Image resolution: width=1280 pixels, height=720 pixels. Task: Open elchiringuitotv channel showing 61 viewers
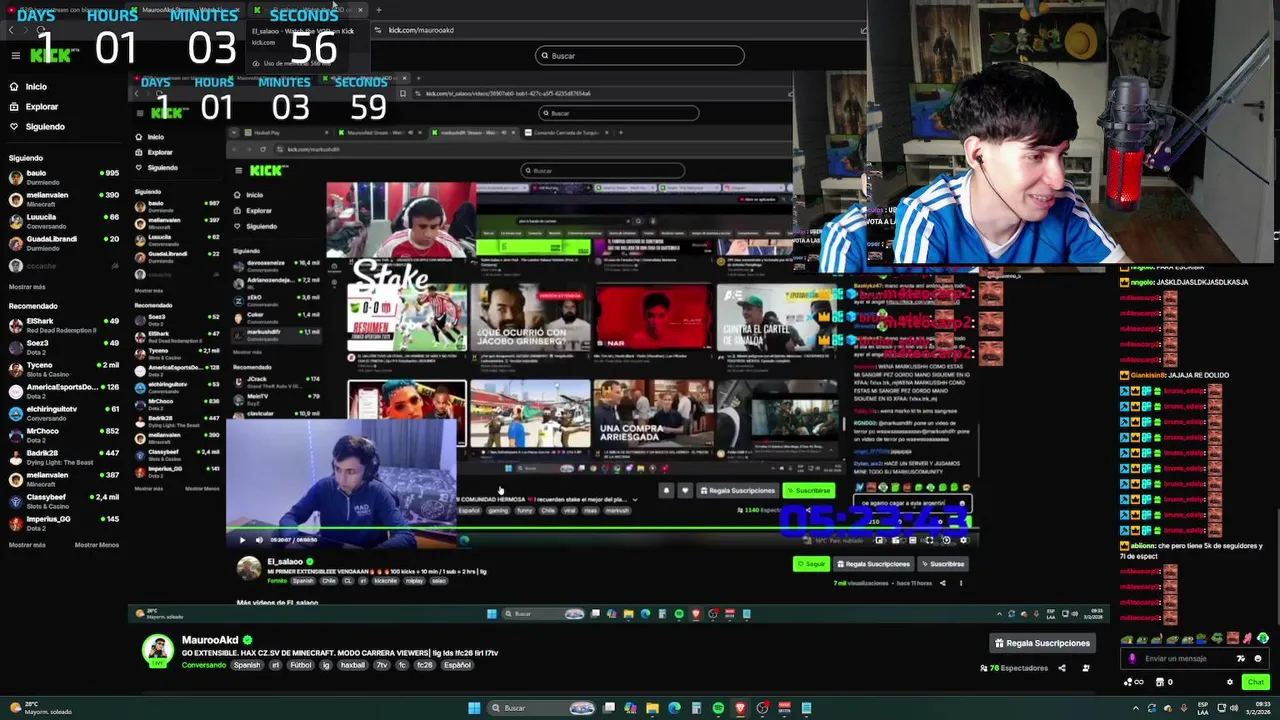pyautogui.click(x=63, y=413)
